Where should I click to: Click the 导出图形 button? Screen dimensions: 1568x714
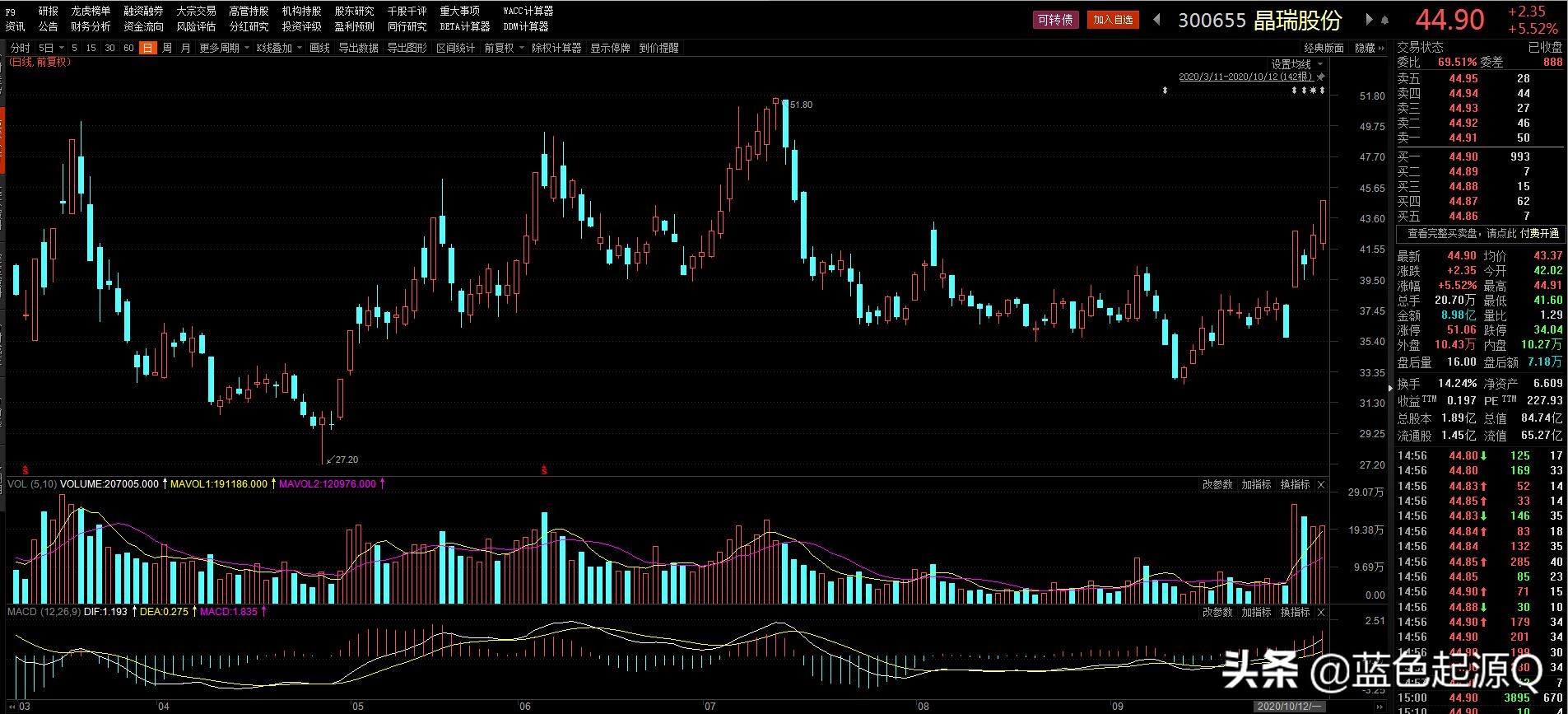(407, 48)
